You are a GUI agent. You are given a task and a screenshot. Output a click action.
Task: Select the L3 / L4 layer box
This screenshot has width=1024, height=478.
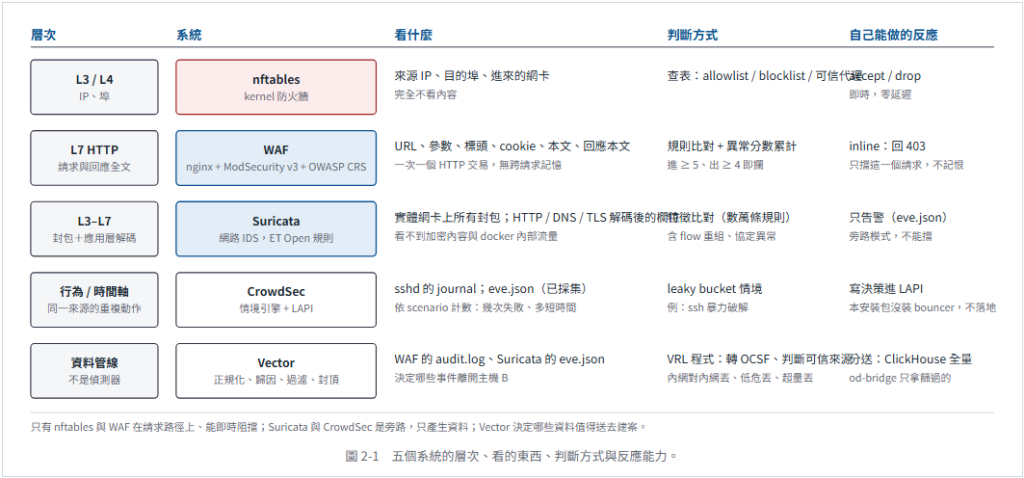click(94, 88)
